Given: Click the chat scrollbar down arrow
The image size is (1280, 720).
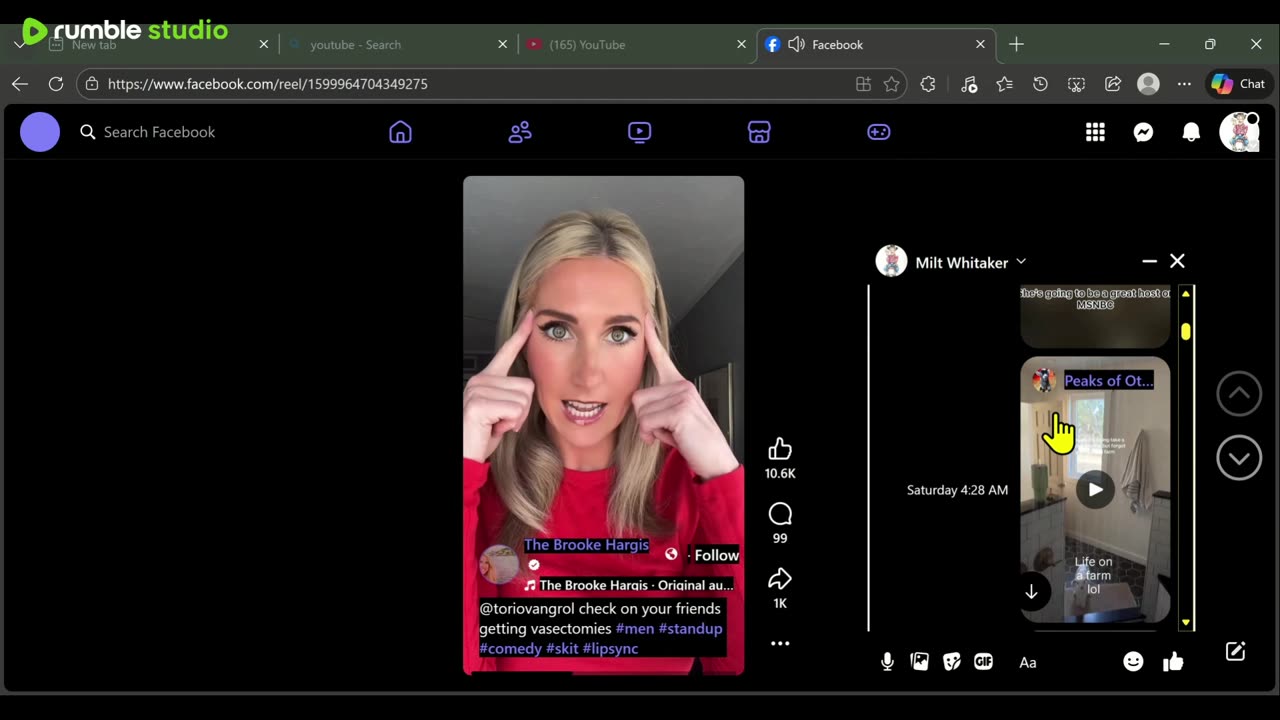Looking at the screenshot, I should 1186,623.
